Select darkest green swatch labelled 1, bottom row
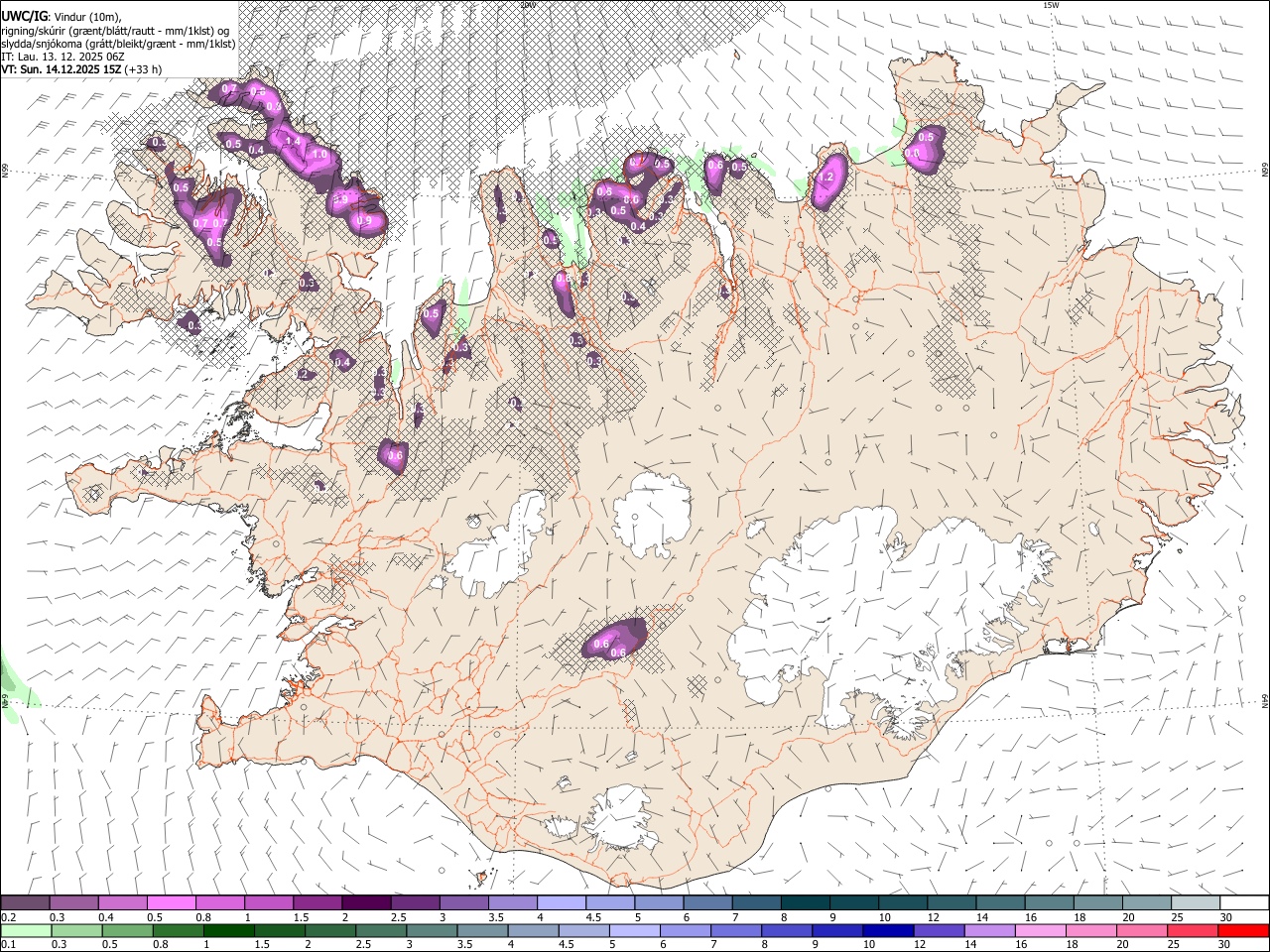The image size is (1270, 952). 228,930
